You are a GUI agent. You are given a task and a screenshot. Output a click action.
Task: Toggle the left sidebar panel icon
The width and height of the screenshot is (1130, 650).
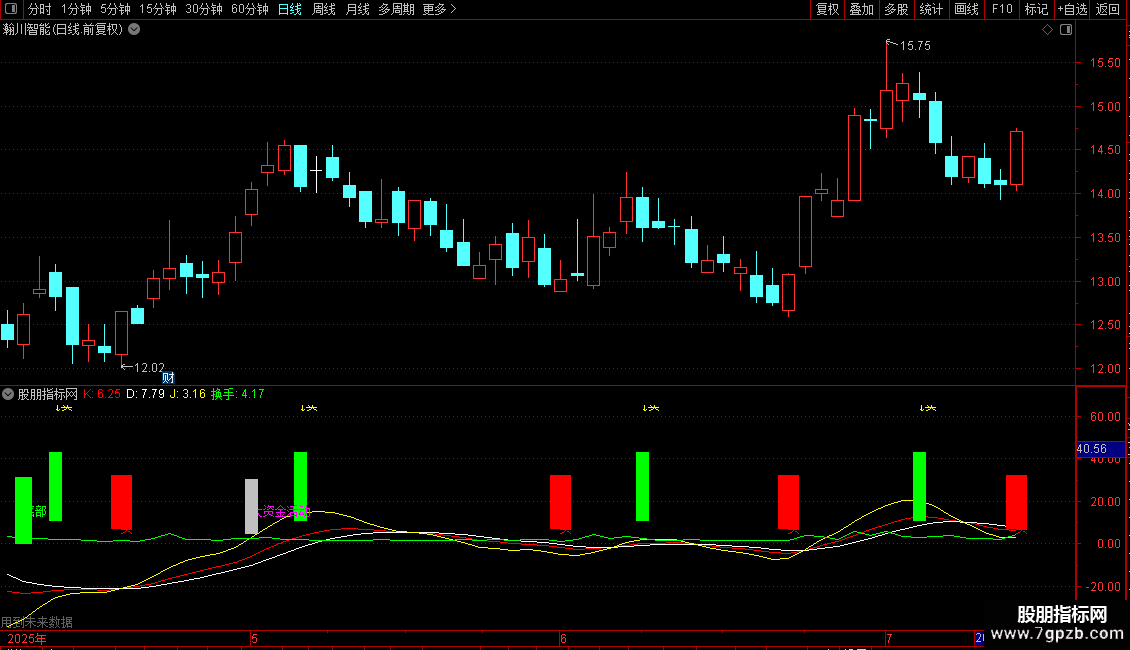click(x=11, y=9)
